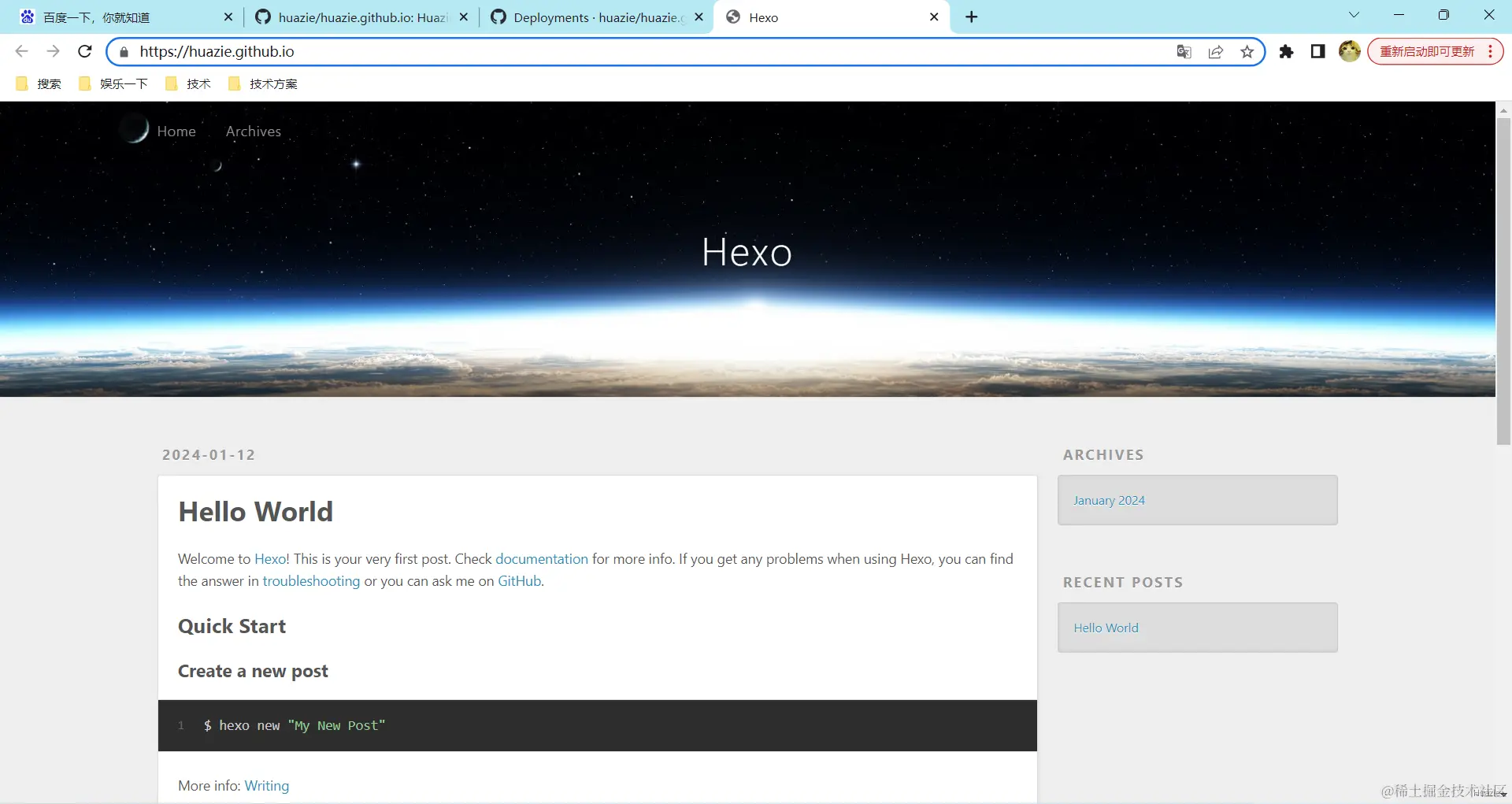Viewport: 1512px width, 804px height.
Task: Go forward to the next page
Action: point(53,51)
